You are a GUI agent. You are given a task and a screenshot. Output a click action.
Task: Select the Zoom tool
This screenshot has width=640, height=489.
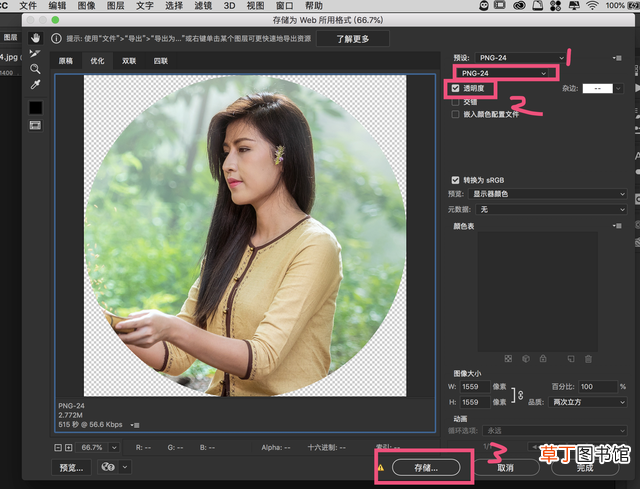[36, 69]
